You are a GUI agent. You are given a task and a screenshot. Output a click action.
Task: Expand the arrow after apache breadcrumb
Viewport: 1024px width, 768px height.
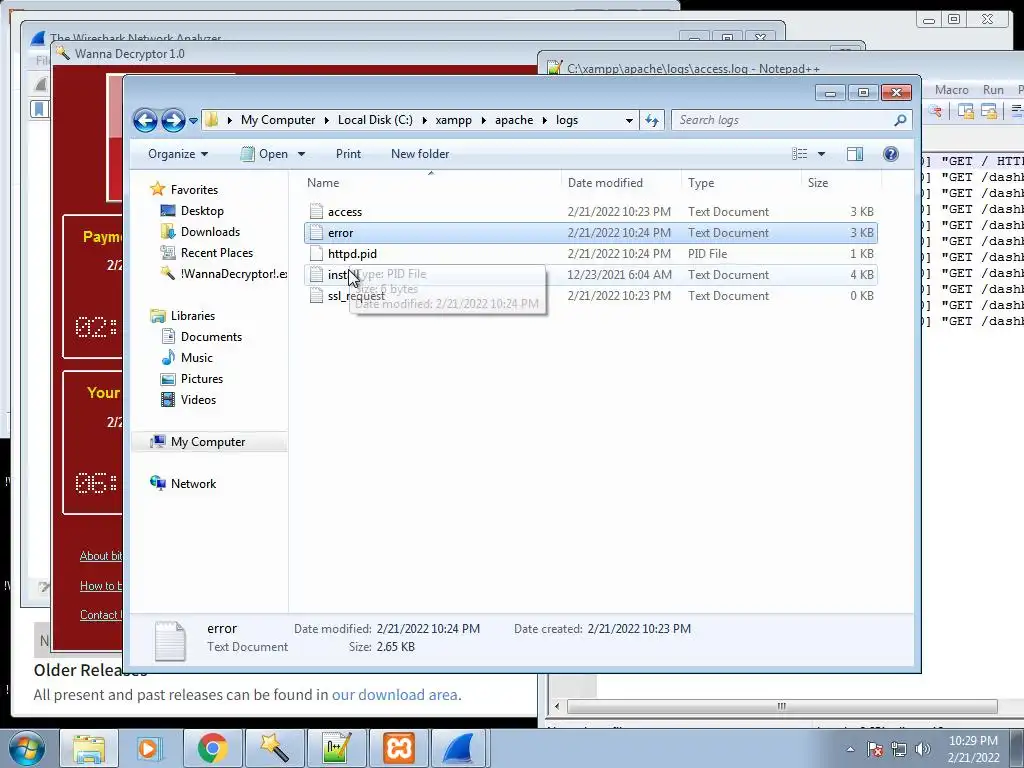(545, 121)
